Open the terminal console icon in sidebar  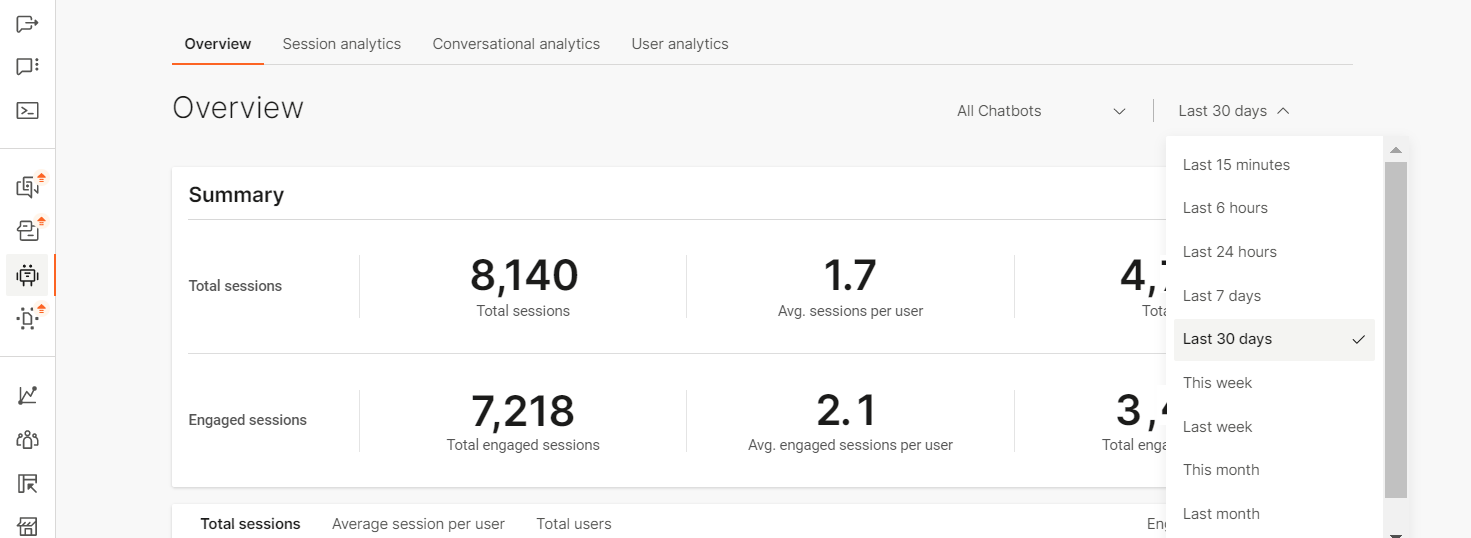[27, 111]
